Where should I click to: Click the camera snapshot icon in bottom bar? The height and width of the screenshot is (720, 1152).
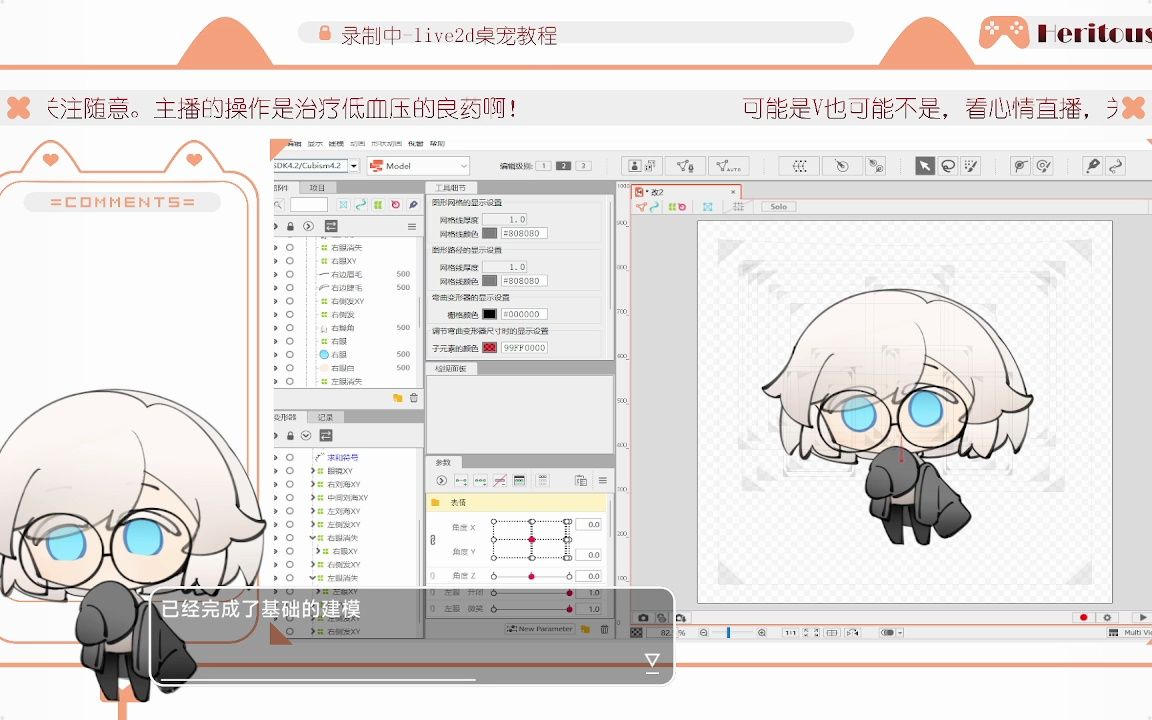(643, 618)
